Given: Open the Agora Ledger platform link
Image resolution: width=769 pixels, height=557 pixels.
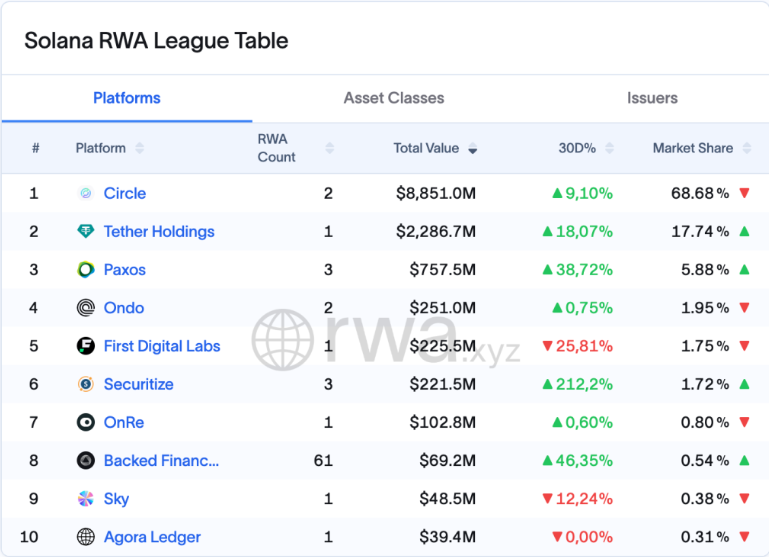Looking at the screenshot, I should [x=152, y=537].
